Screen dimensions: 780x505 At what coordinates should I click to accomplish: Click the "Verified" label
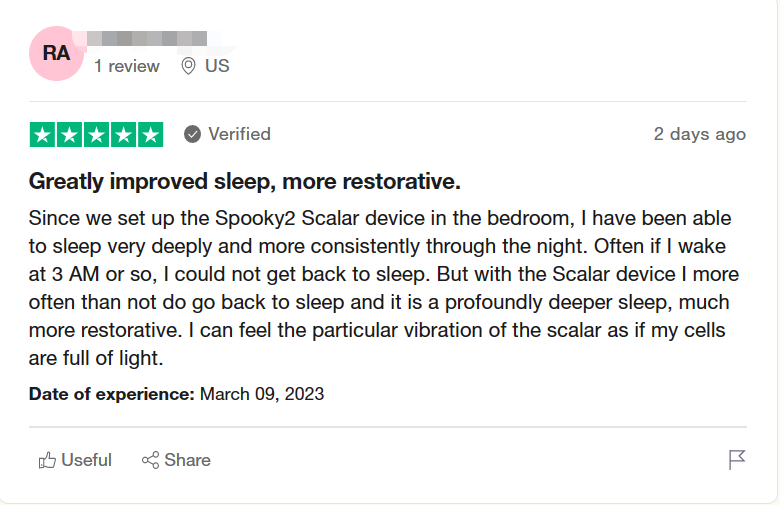239,134
